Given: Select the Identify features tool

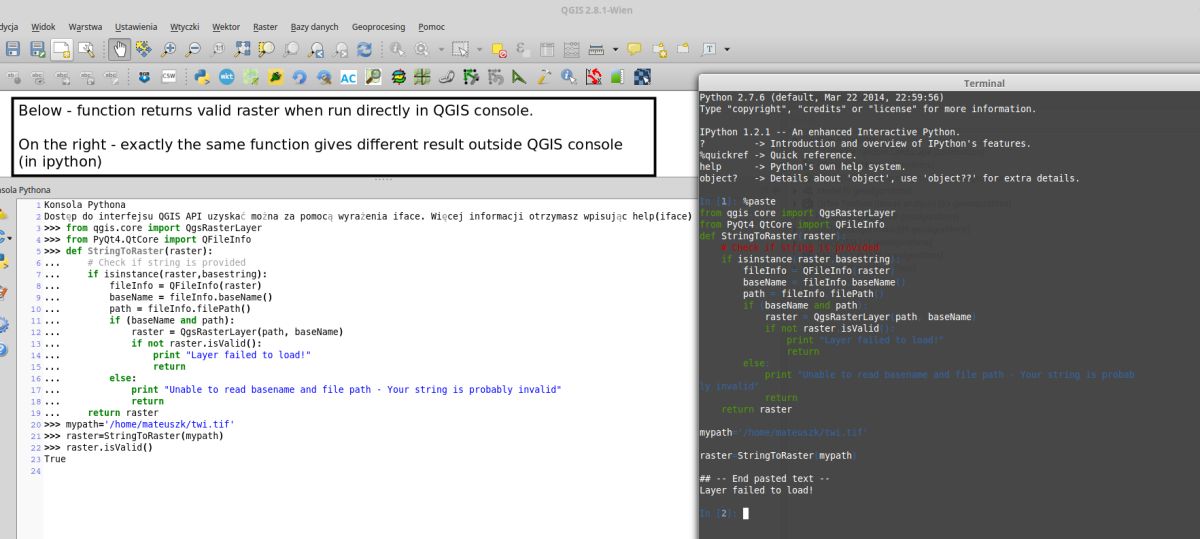Looking at the screenshot, I should pyautogui.click(x=397, y=48).
